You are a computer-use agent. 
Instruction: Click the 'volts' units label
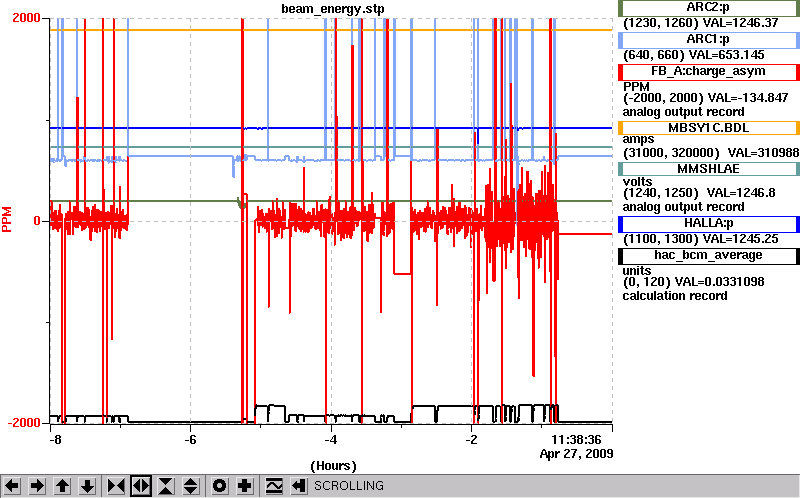click(x=637, y=182)
